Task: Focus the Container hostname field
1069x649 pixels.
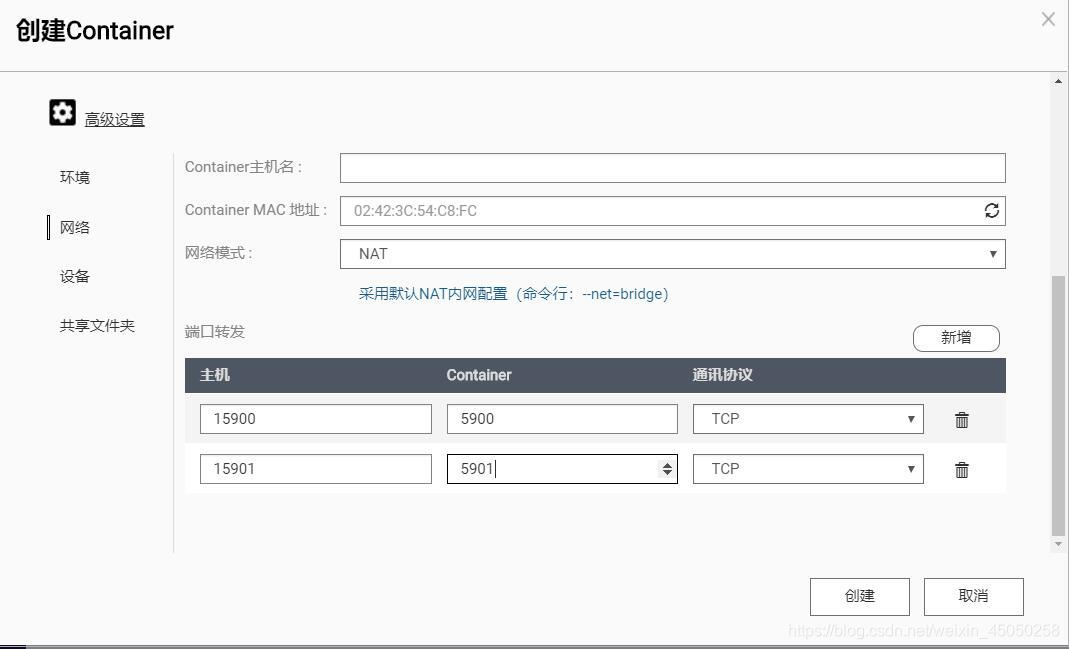Action: click(672, 168)
